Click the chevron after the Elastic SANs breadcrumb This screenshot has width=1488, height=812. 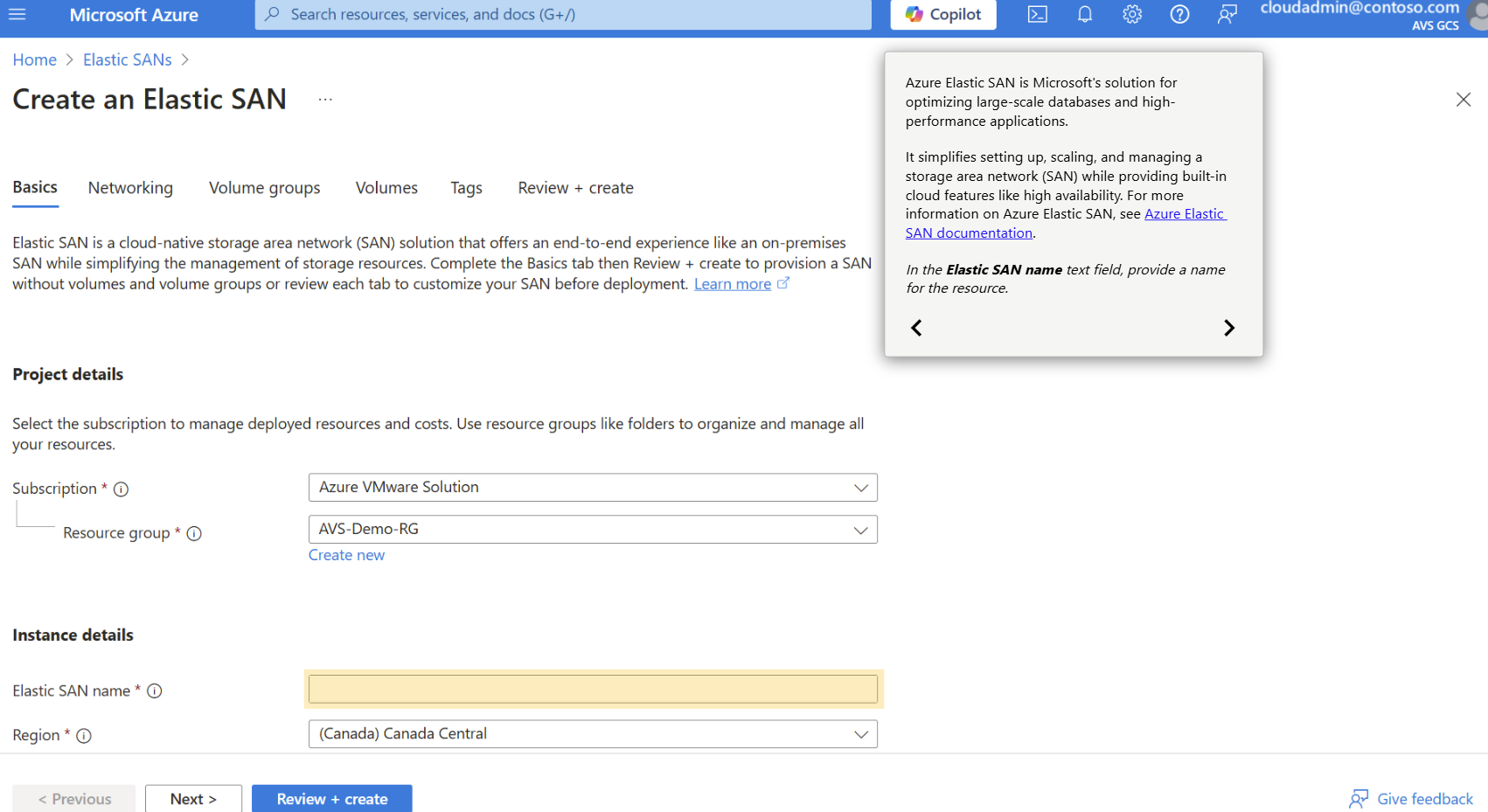tap(184, 59)
